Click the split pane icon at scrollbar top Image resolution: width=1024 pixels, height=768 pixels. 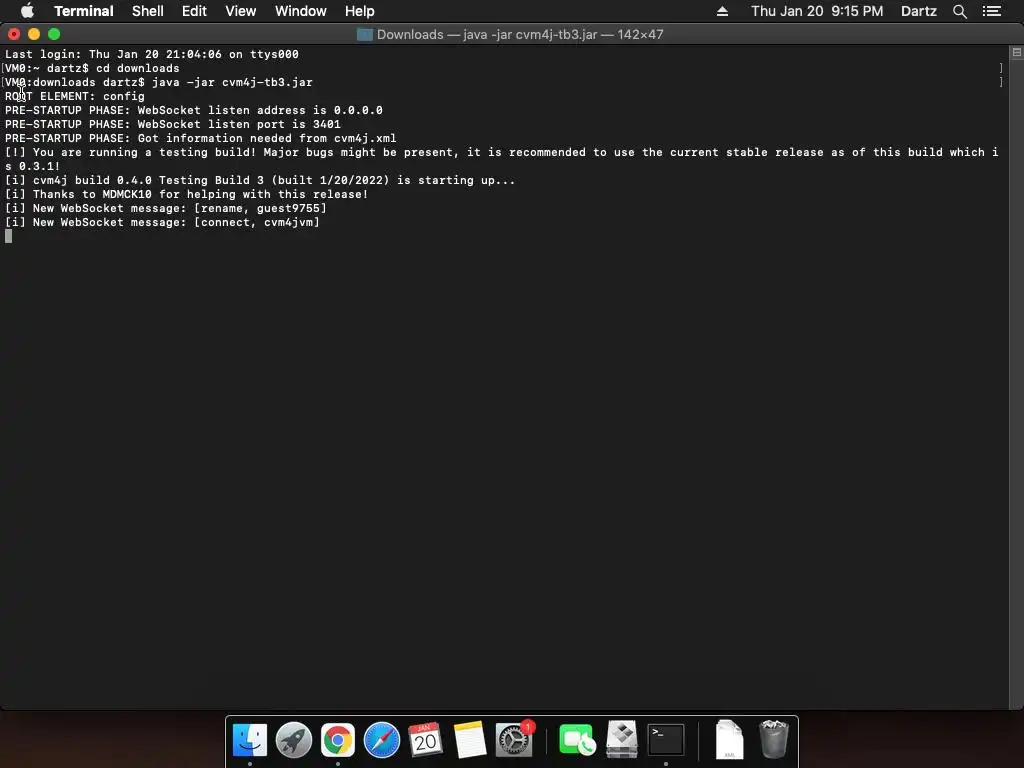[1016, 52]
